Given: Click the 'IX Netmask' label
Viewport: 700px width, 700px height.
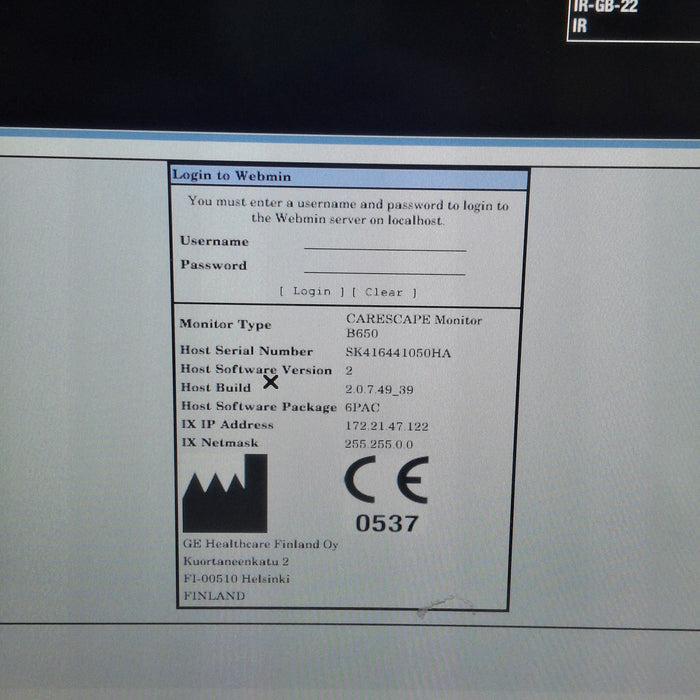Looking at the screenshot, I should pos(220,442).
